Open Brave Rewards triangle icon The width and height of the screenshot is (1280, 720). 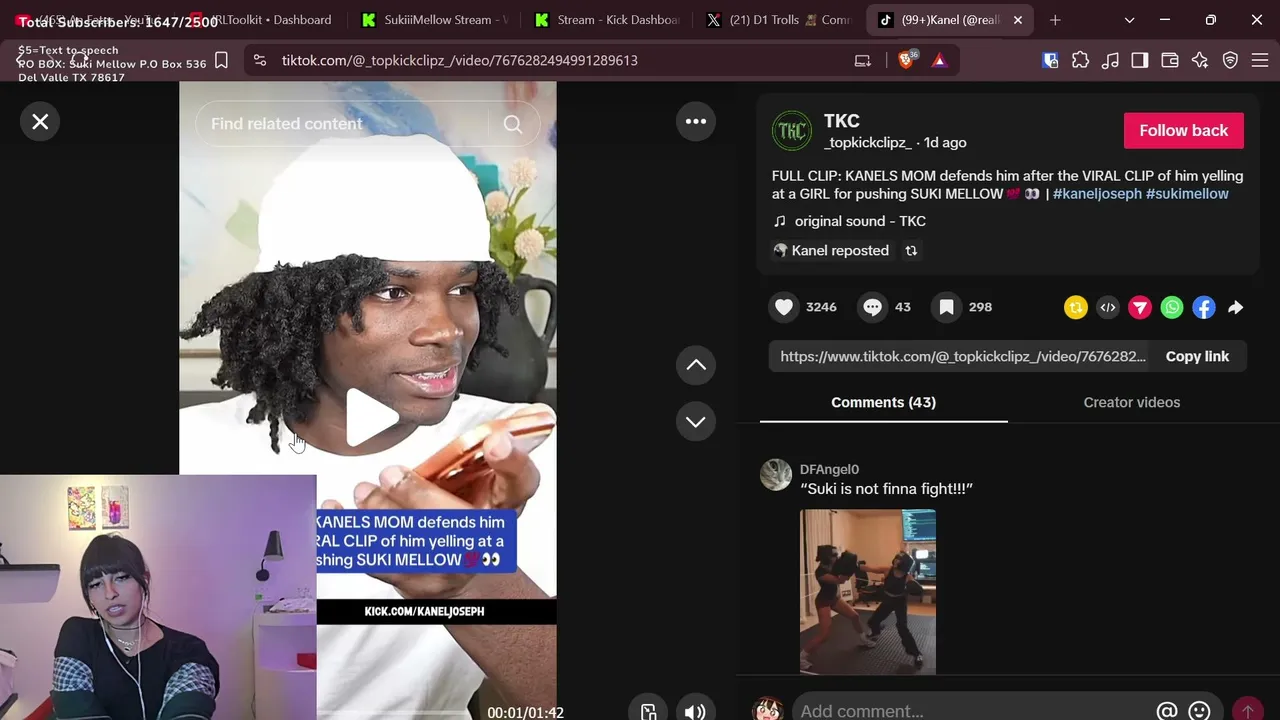coord(939,60)
